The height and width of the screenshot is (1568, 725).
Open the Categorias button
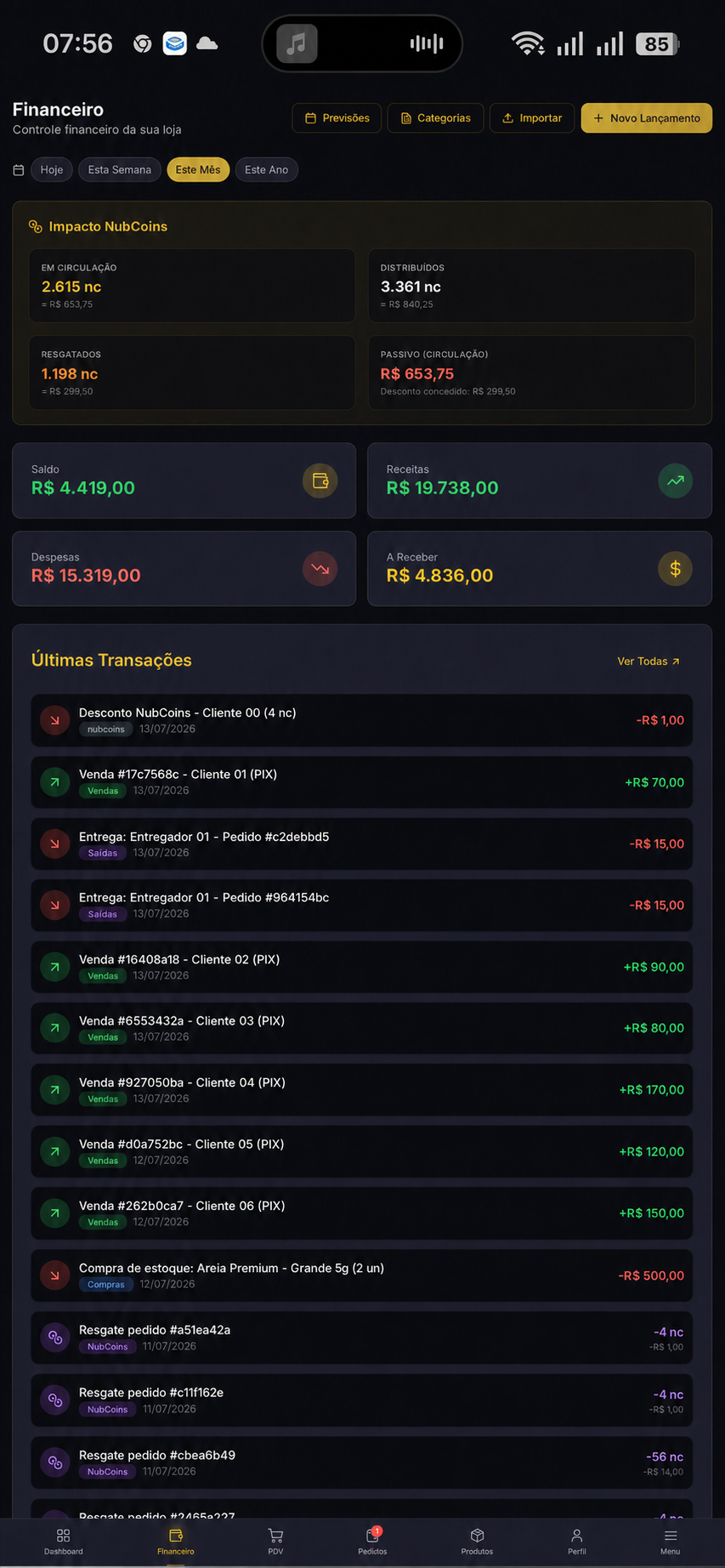pos(435,118)
